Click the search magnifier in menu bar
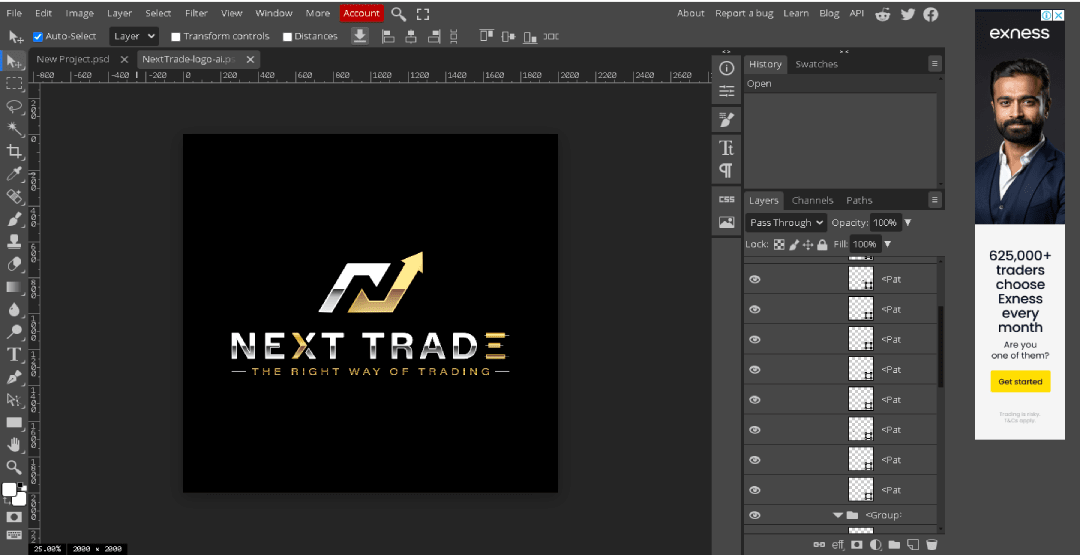1080x555 pixels. (x=398, y=14)
